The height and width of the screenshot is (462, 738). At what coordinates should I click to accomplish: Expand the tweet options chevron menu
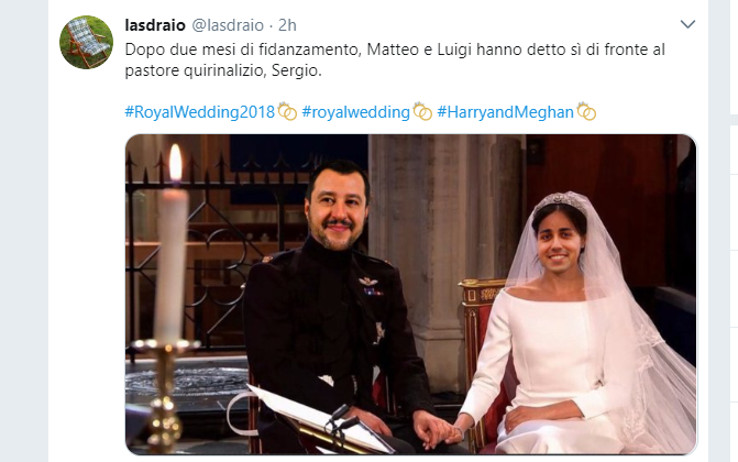[688, 24]
